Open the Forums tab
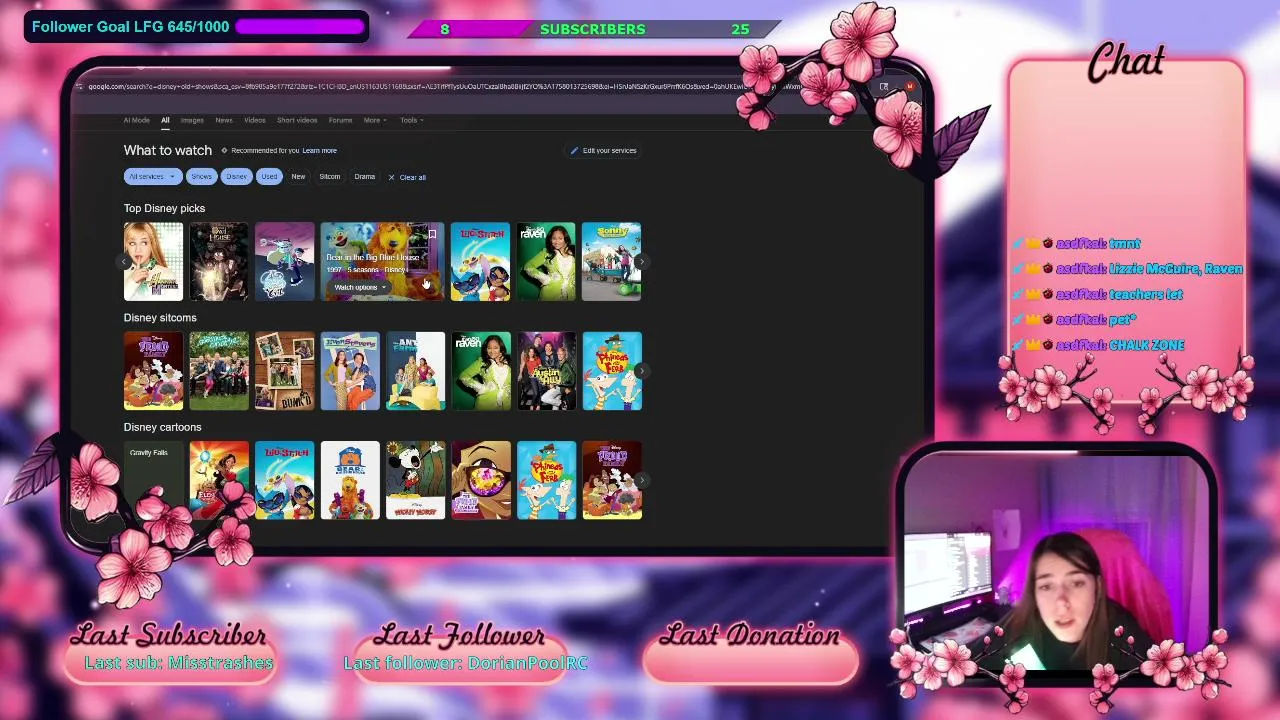 [x=340, y=120]
